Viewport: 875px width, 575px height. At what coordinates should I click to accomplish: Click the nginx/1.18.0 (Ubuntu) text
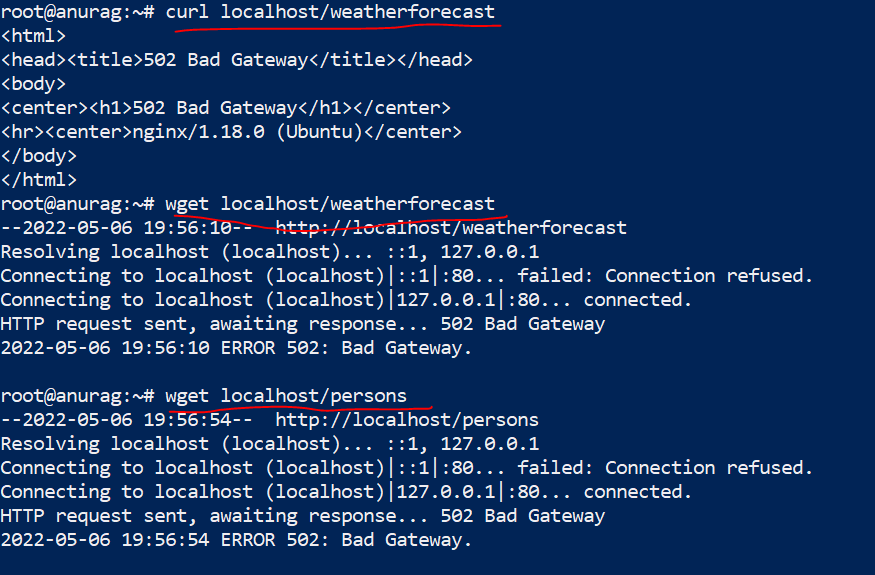pyautogui.click(x=263, y=132)
